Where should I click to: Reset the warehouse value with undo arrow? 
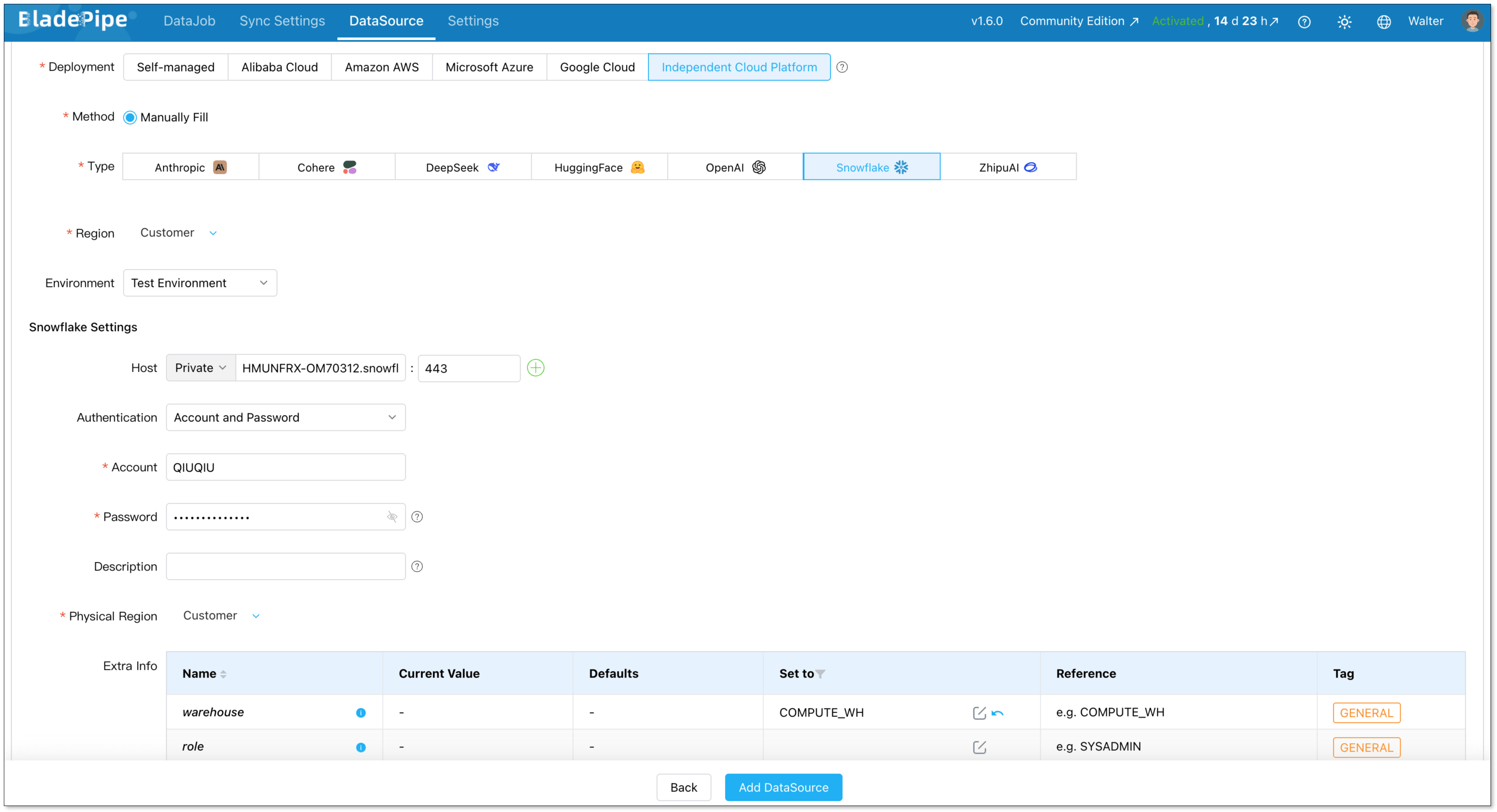(x=998, y=713)
